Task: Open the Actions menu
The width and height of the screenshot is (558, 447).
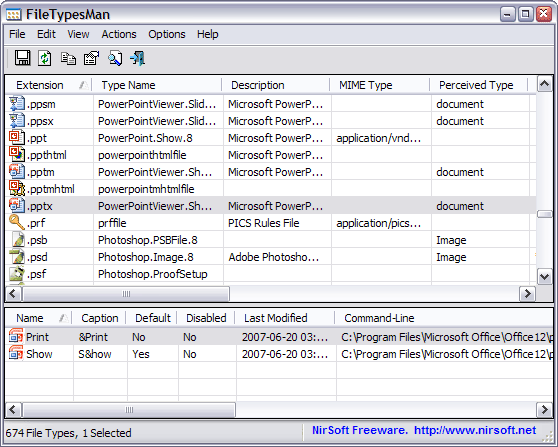Action: click(119, 34)
